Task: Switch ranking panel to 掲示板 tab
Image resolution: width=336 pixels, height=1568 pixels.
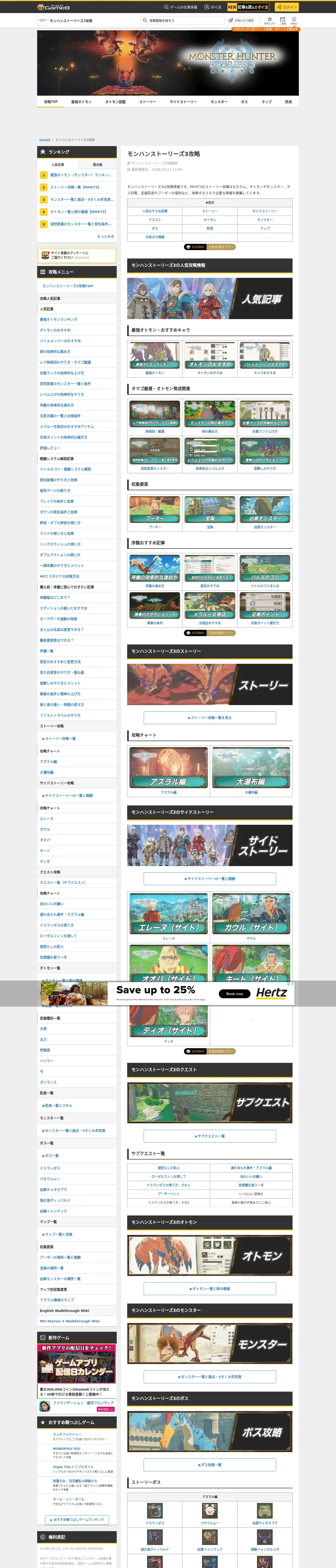Action: coord(98,164)
